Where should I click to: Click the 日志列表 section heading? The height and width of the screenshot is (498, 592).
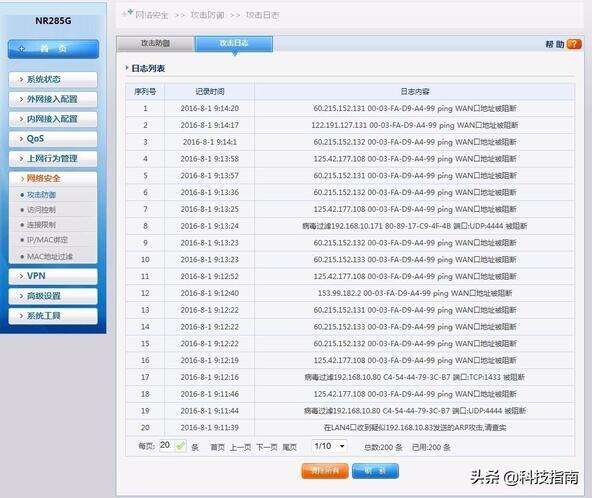pyautogui.click(x=148, y=68)
